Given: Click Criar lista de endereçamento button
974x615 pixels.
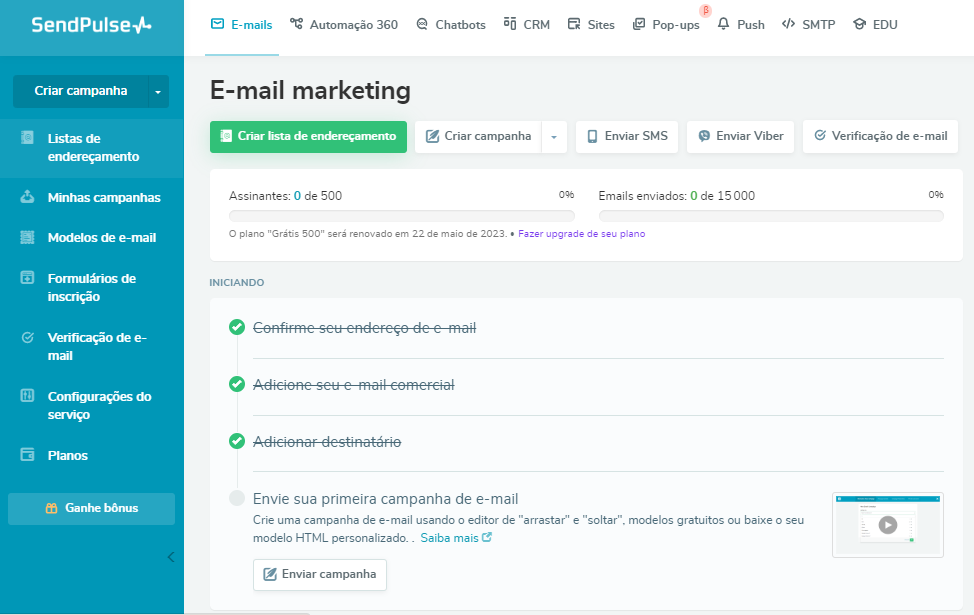Looking at the screenshot, I should (x=308, y=137).
